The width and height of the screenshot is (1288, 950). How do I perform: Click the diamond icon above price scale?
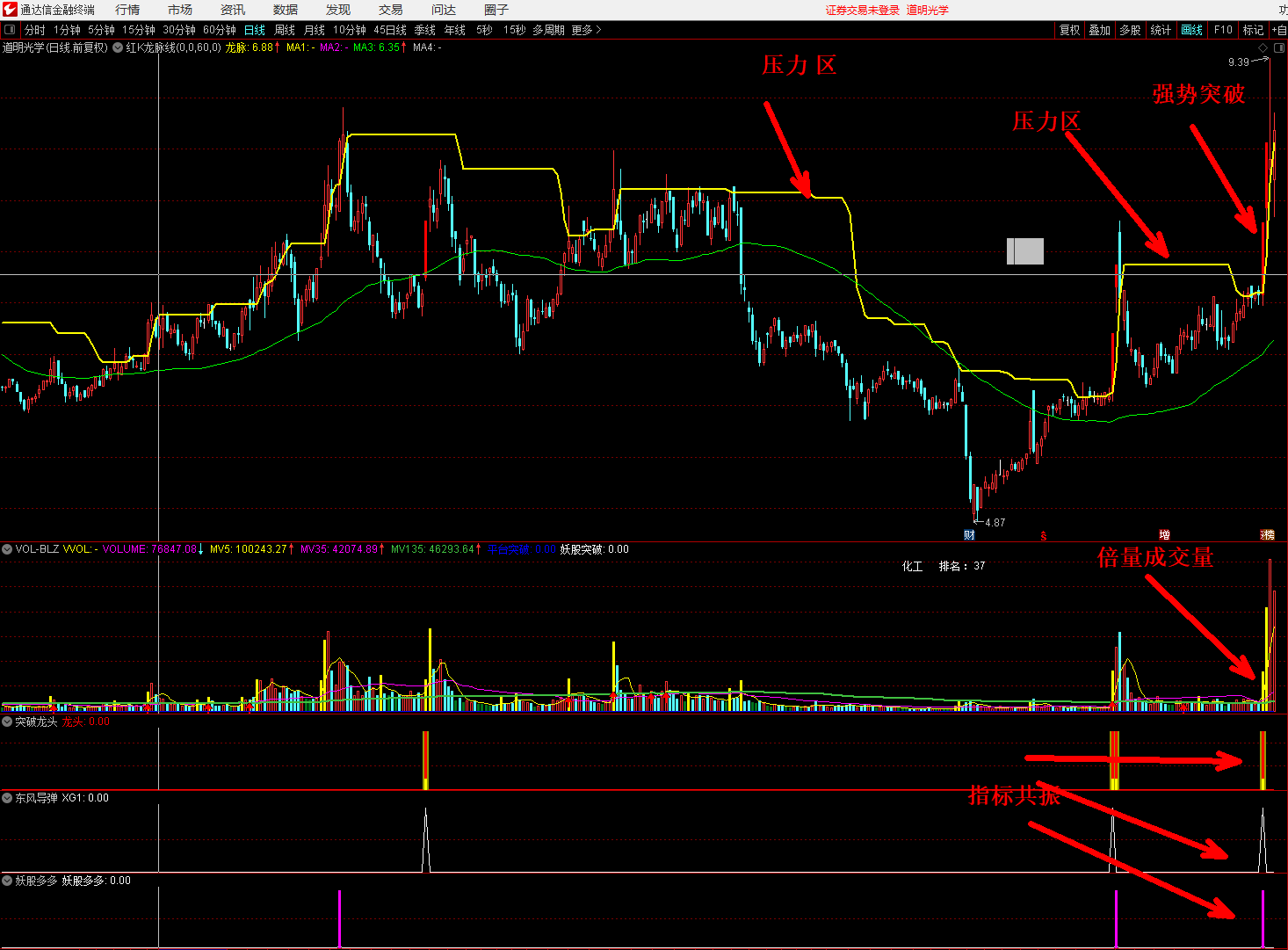pyautogui.click(x=1263, y=47)
